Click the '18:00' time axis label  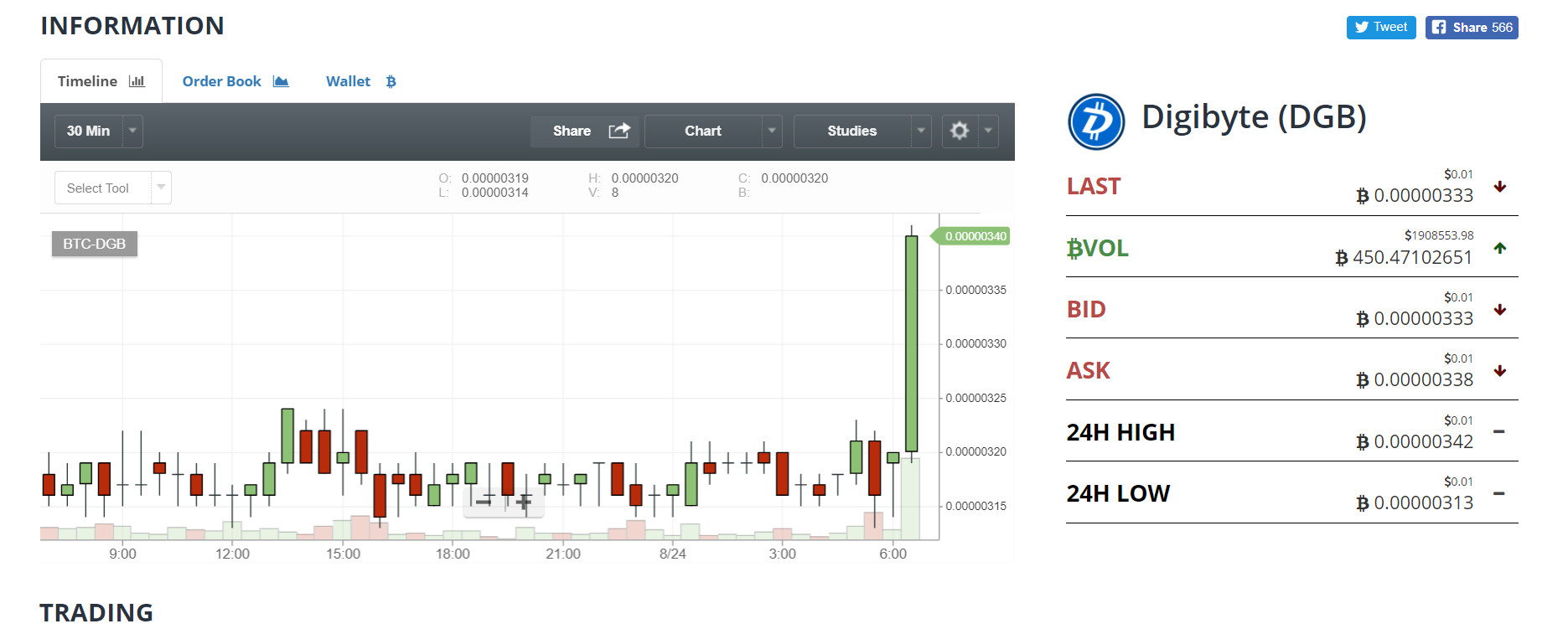pyautogui.click(x=453, y=554)
